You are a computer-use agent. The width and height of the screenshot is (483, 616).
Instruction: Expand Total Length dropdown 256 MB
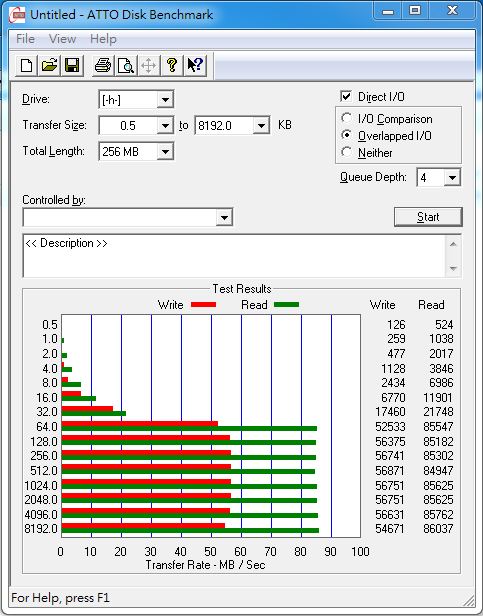165,152
